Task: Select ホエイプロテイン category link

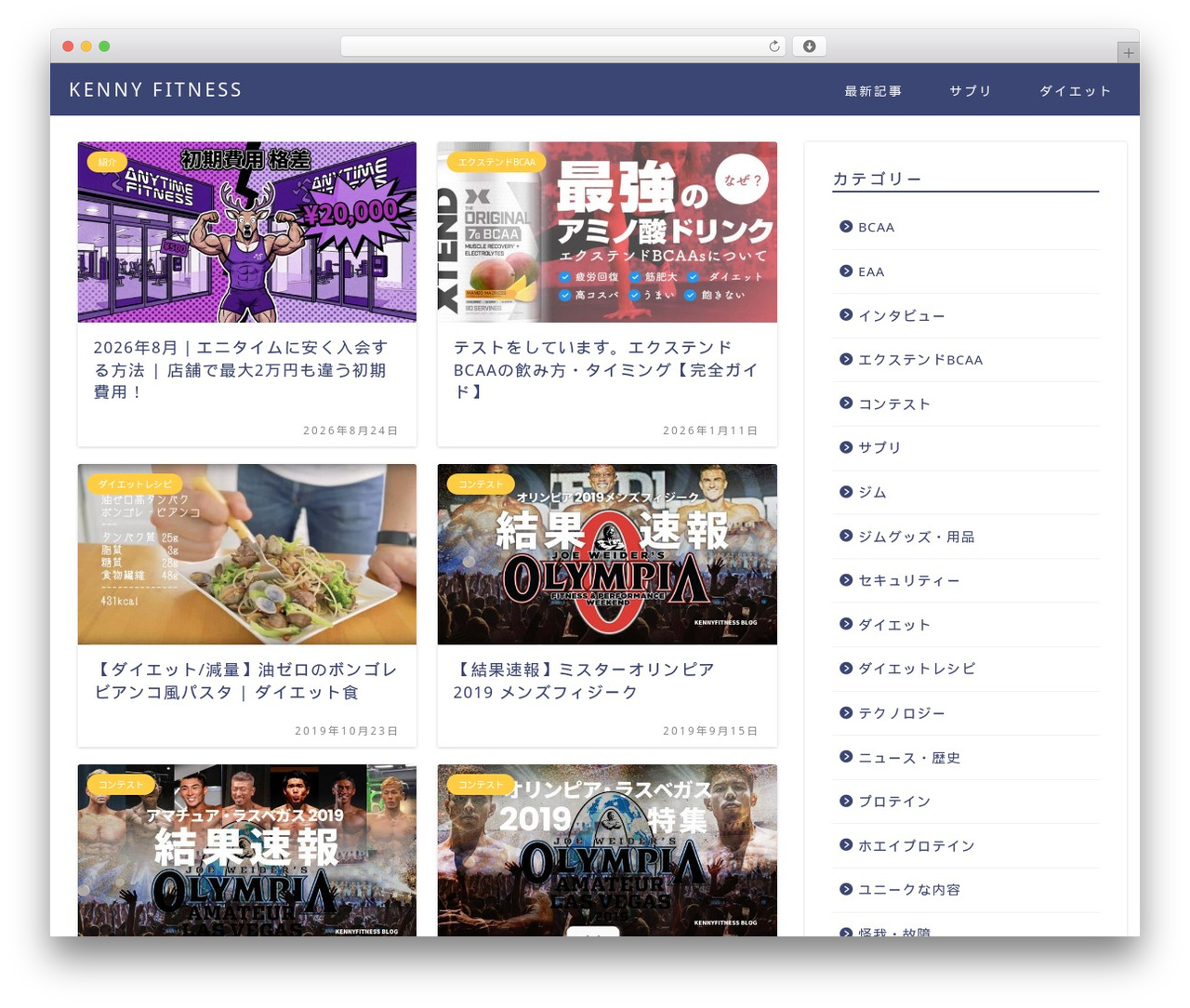Action: click(917, 846)
